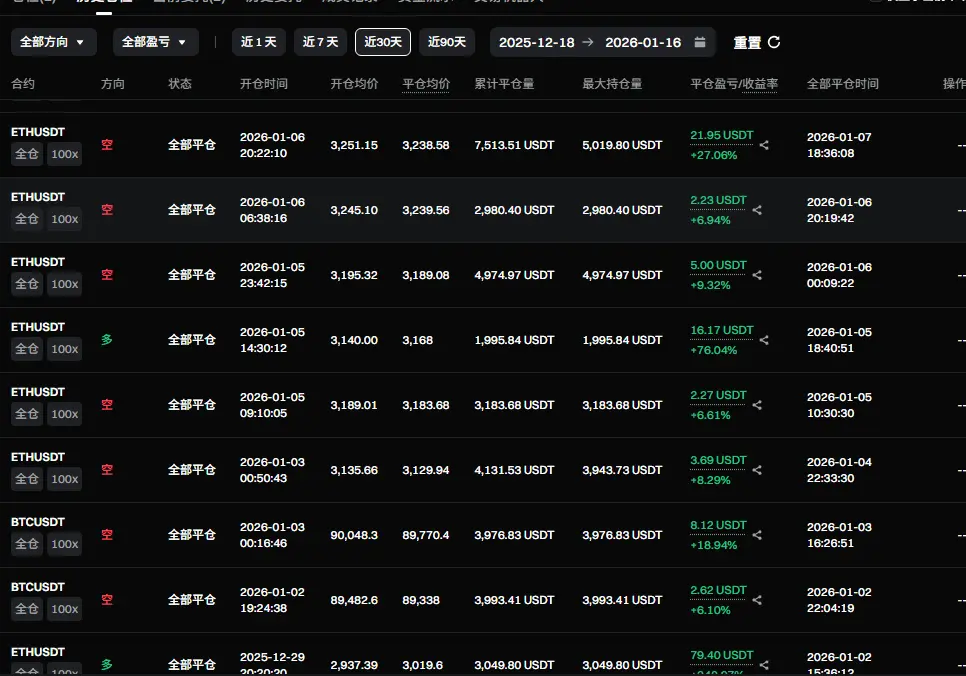Select the 近90天 time range

click(447, 42)
